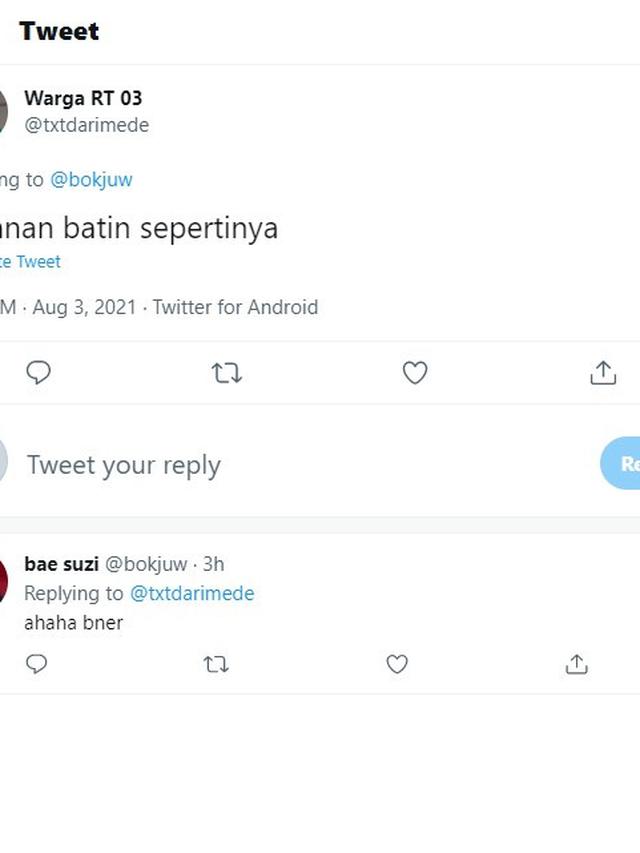Retweet bae suzi's 'ahaha bner' reply
The height and width of the screenshot is (853, 640).
tap(217, 664)
